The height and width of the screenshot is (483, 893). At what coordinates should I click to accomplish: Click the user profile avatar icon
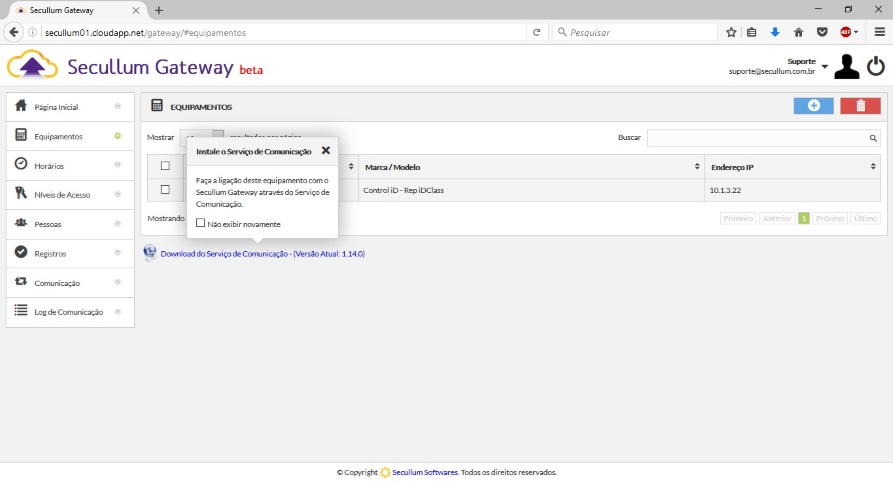[846, 67]
